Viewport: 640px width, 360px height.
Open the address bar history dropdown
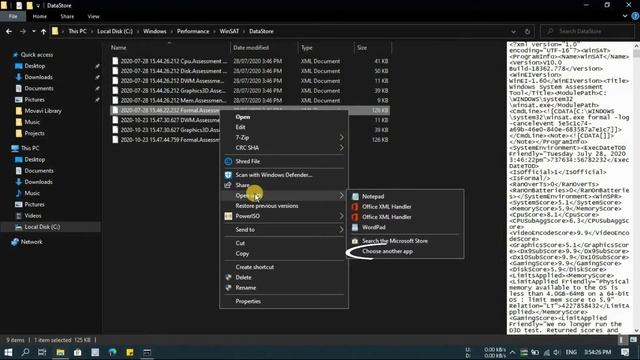(513, 31)
